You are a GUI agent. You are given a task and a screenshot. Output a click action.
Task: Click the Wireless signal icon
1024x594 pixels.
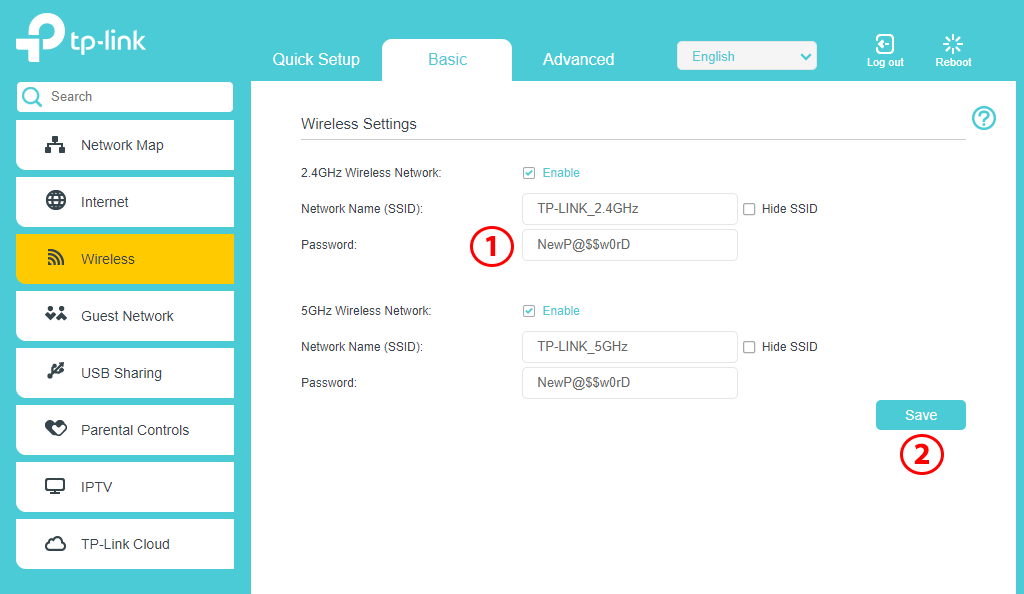(56, 258)
